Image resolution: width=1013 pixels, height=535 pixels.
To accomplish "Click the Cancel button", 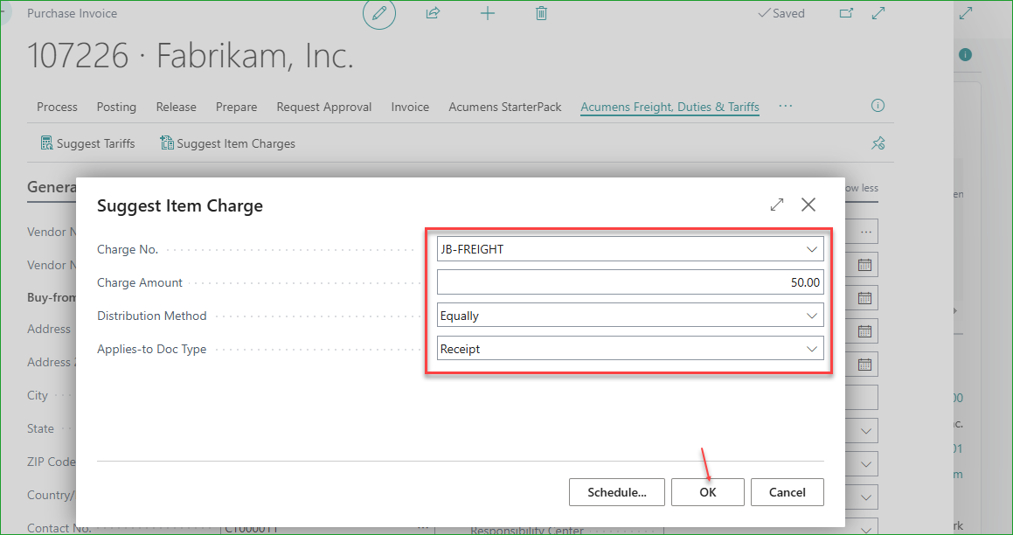I will pyautogui.click(x=787, y=492).
